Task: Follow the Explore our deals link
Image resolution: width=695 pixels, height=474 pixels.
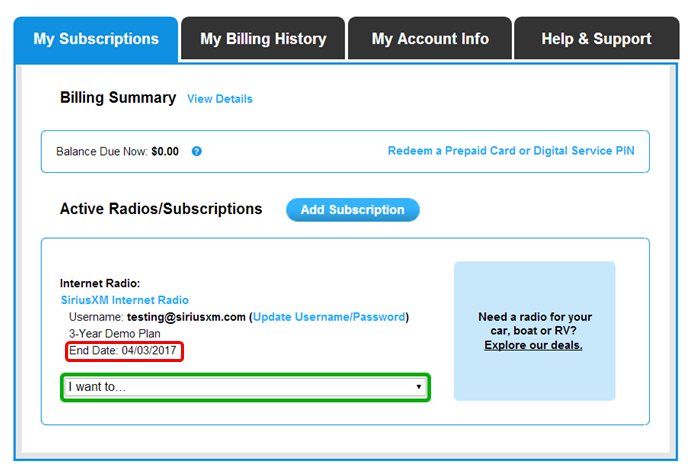Action: pyautogui.click(x=533, y=345)
